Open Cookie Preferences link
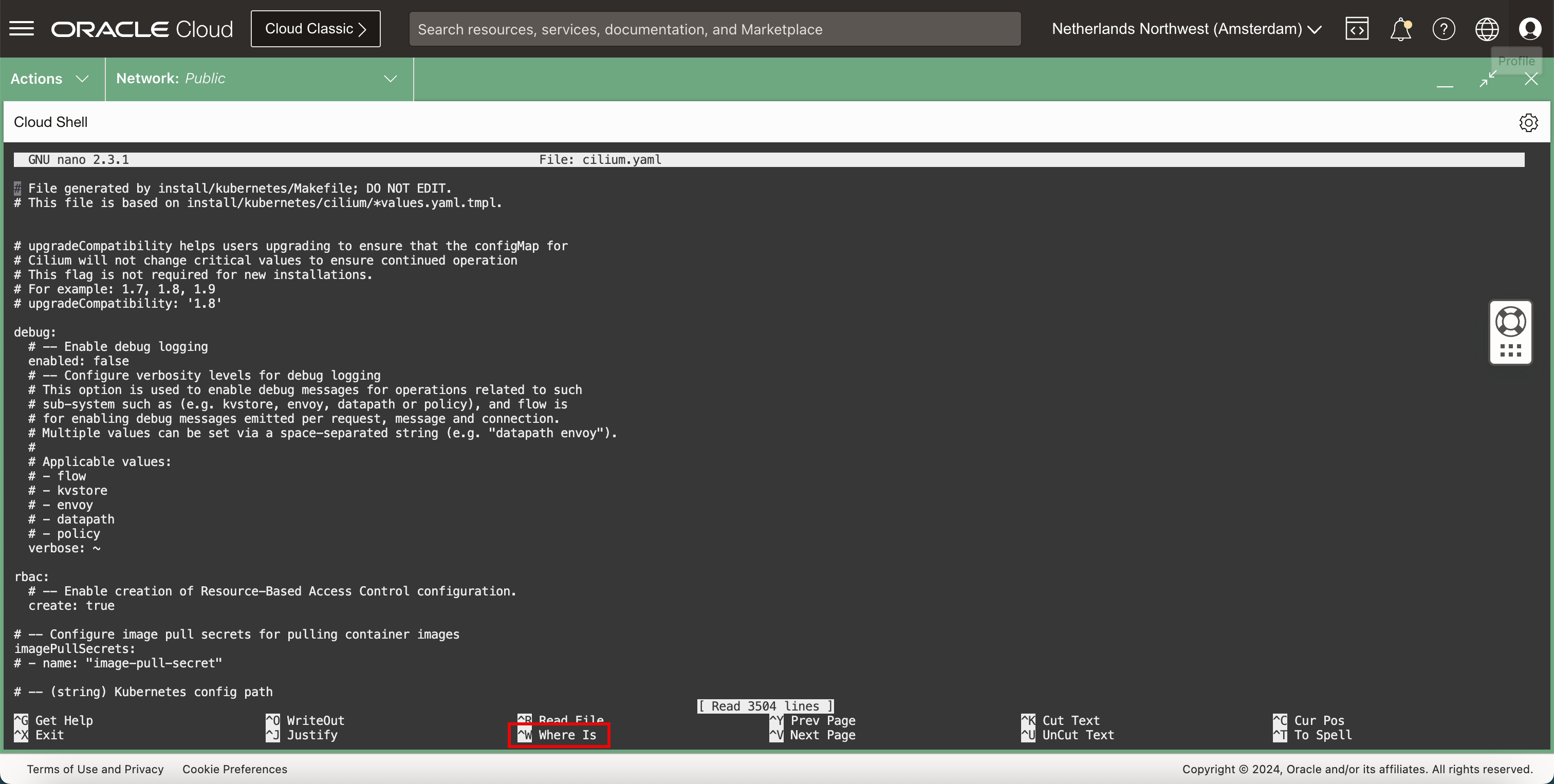 point(235,769)
